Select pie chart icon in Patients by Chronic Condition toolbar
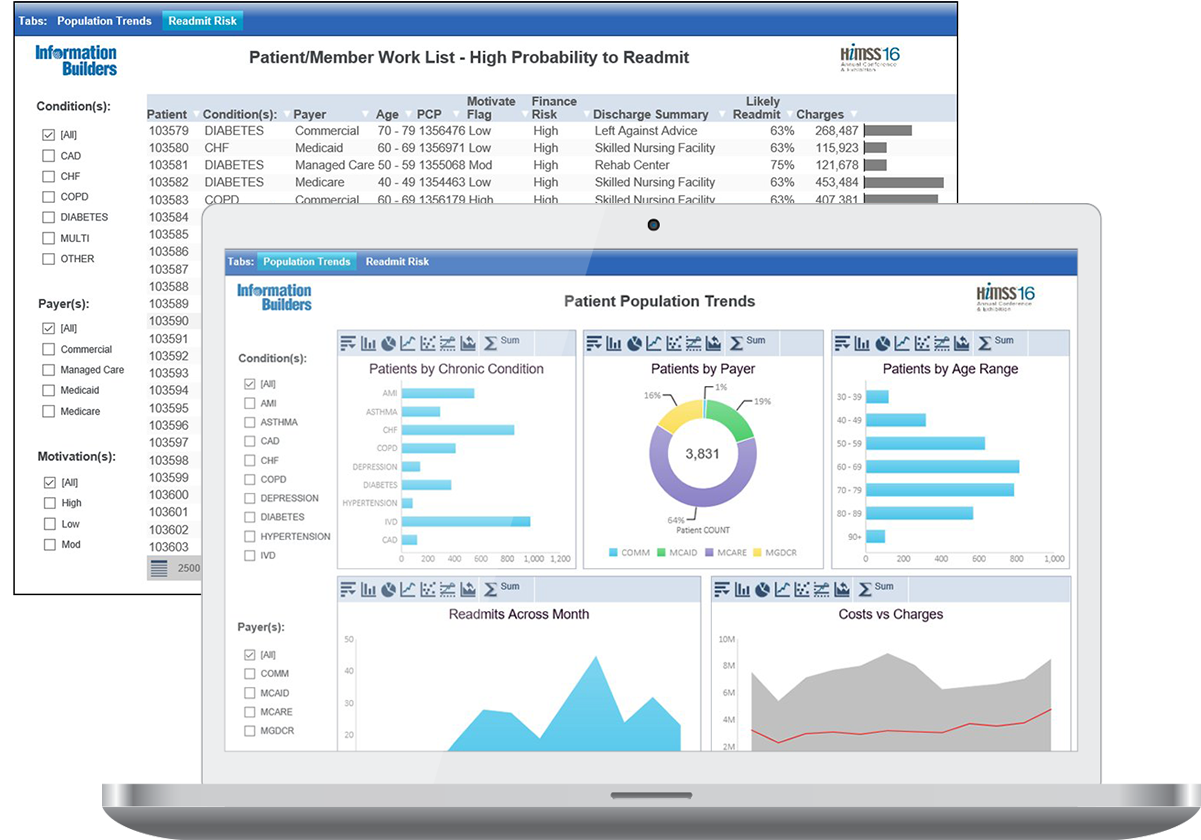 [x=389, y=343]
